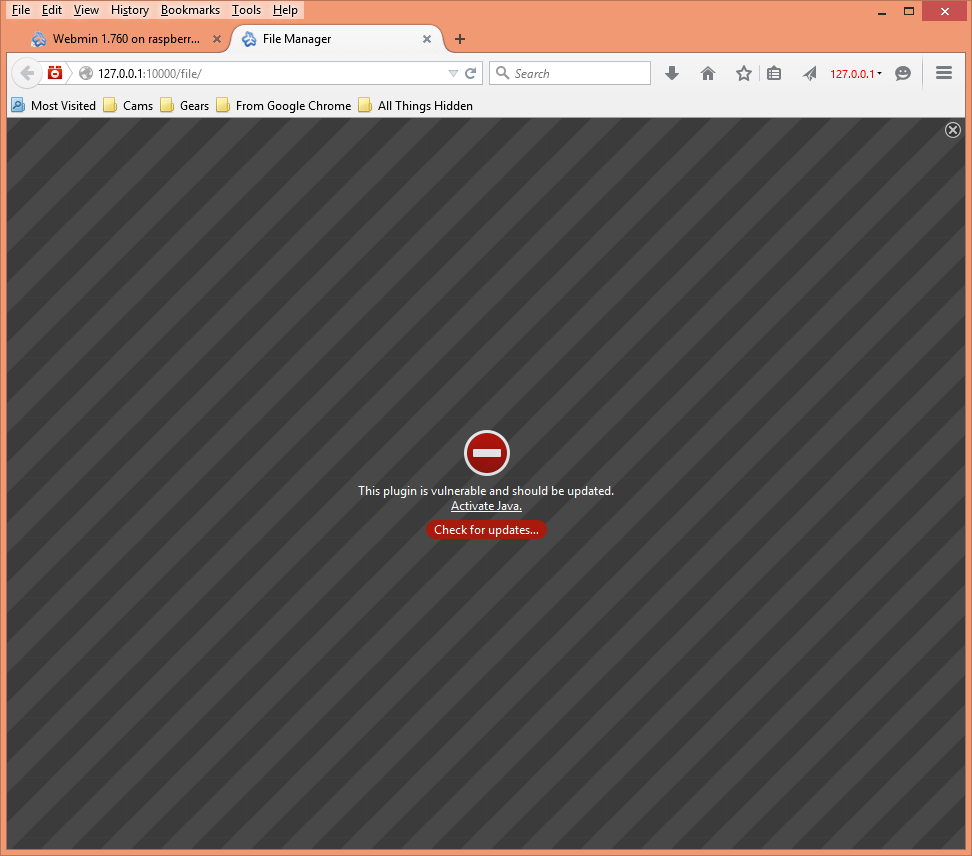The width and height of the screenshot is (972, 856).
Task: Click the magnifier icon in search box
Action: pyautogui.click(x=502, y=73)
